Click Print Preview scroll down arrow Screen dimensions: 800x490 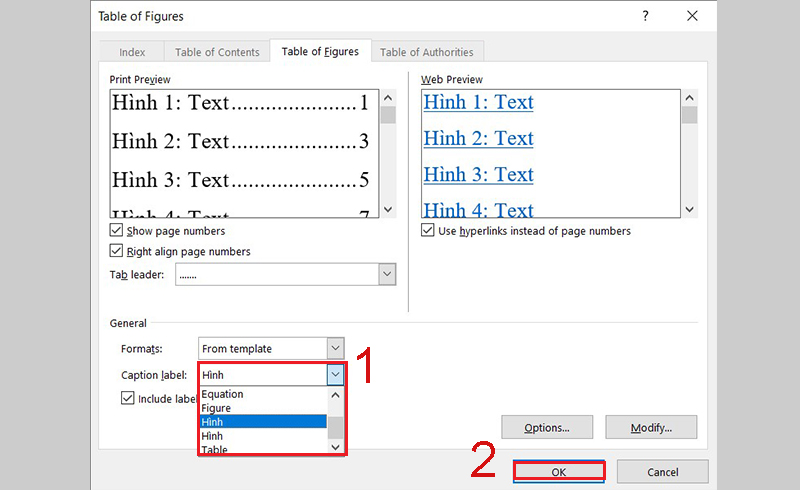388,209
